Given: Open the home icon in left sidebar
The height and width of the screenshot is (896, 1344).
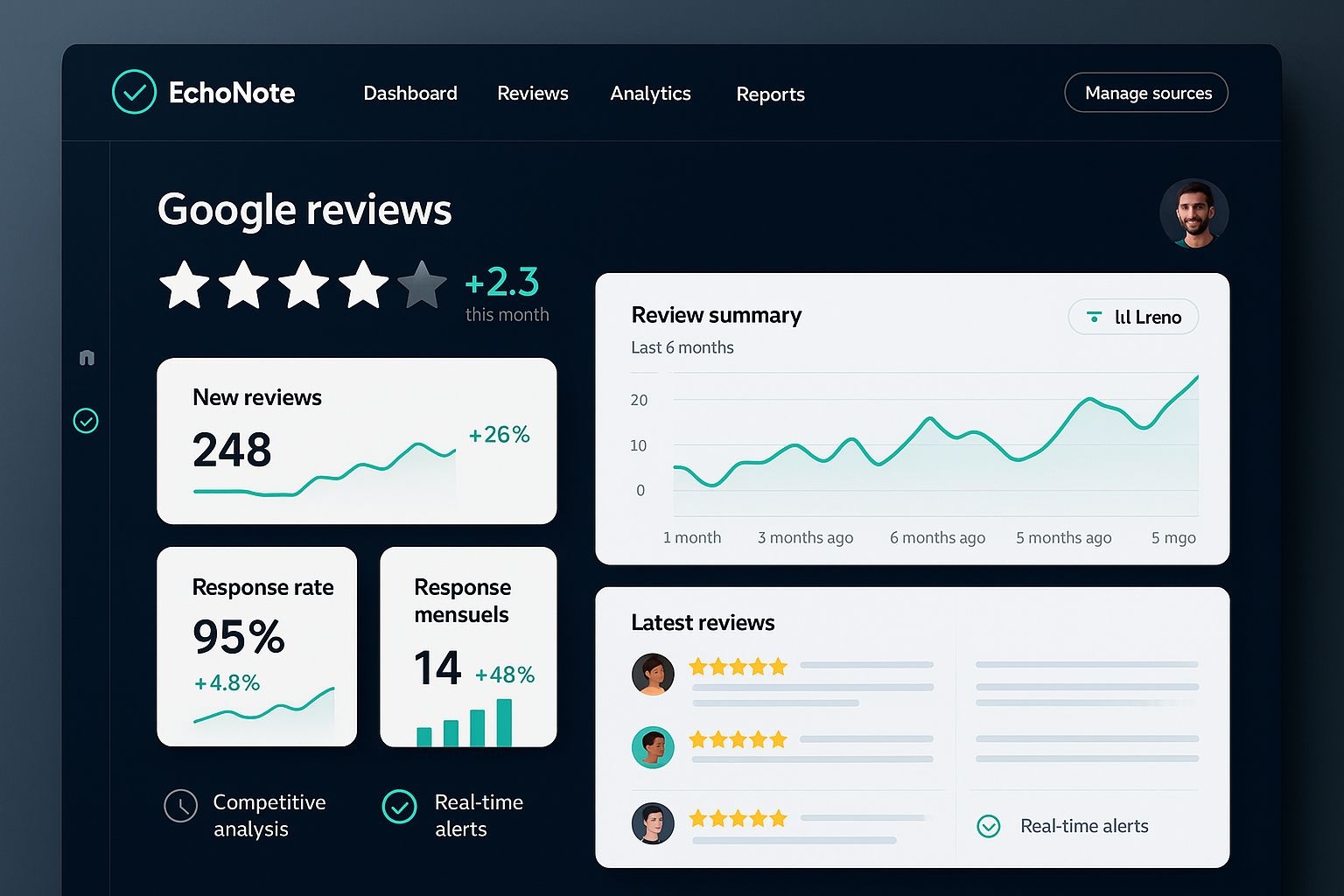Looking at the screenshot, I should pos(87,357).
